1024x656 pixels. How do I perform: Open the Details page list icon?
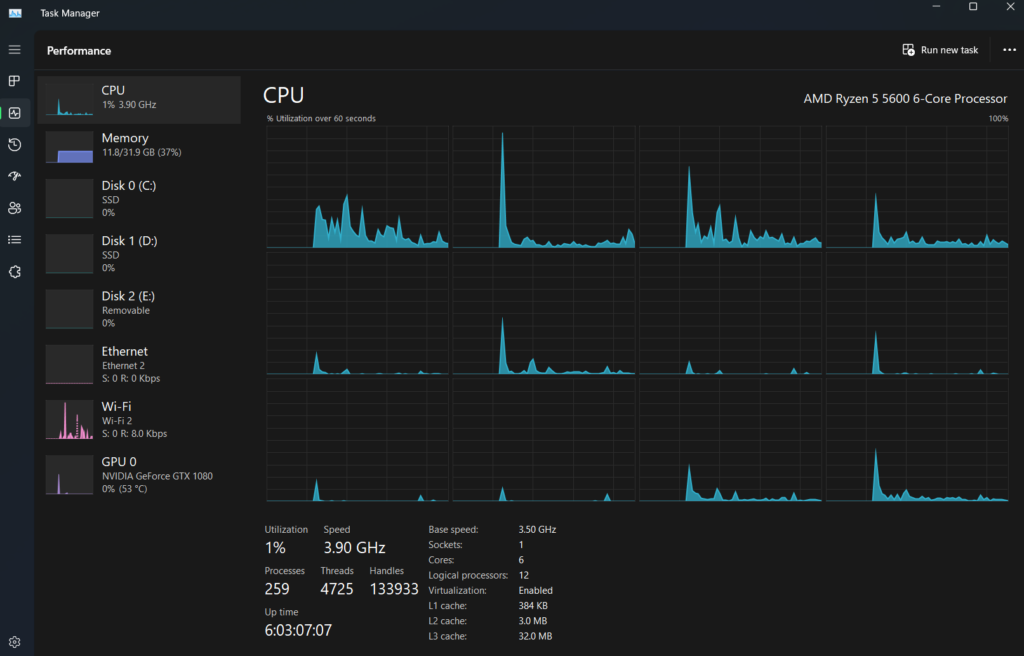14,240
